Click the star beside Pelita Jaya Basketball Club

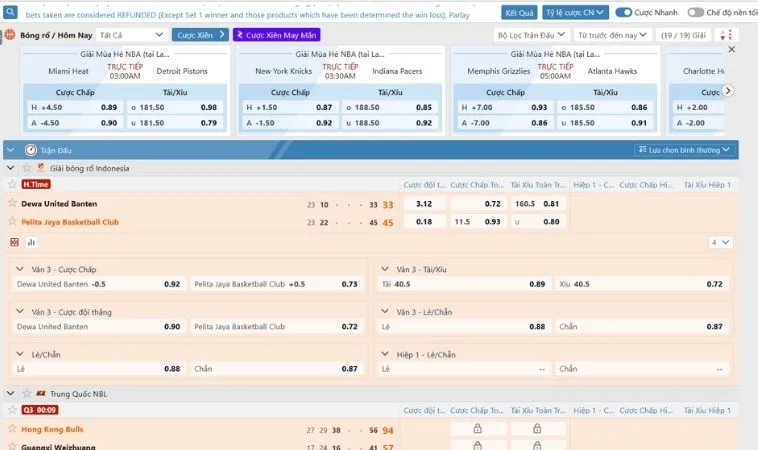pos(12,222)
